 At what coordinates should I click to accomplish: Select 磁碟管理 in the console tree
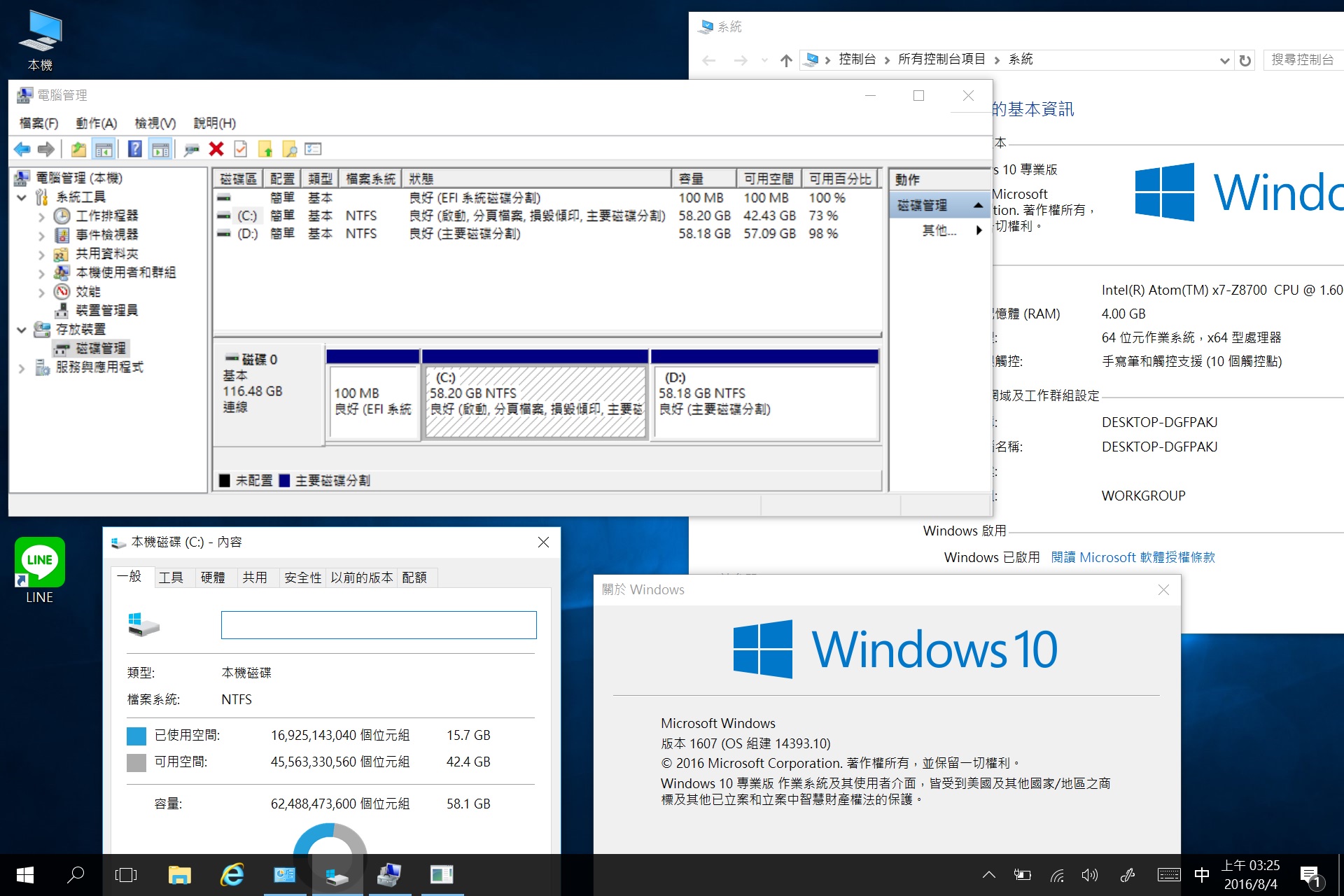pos(101,349)
